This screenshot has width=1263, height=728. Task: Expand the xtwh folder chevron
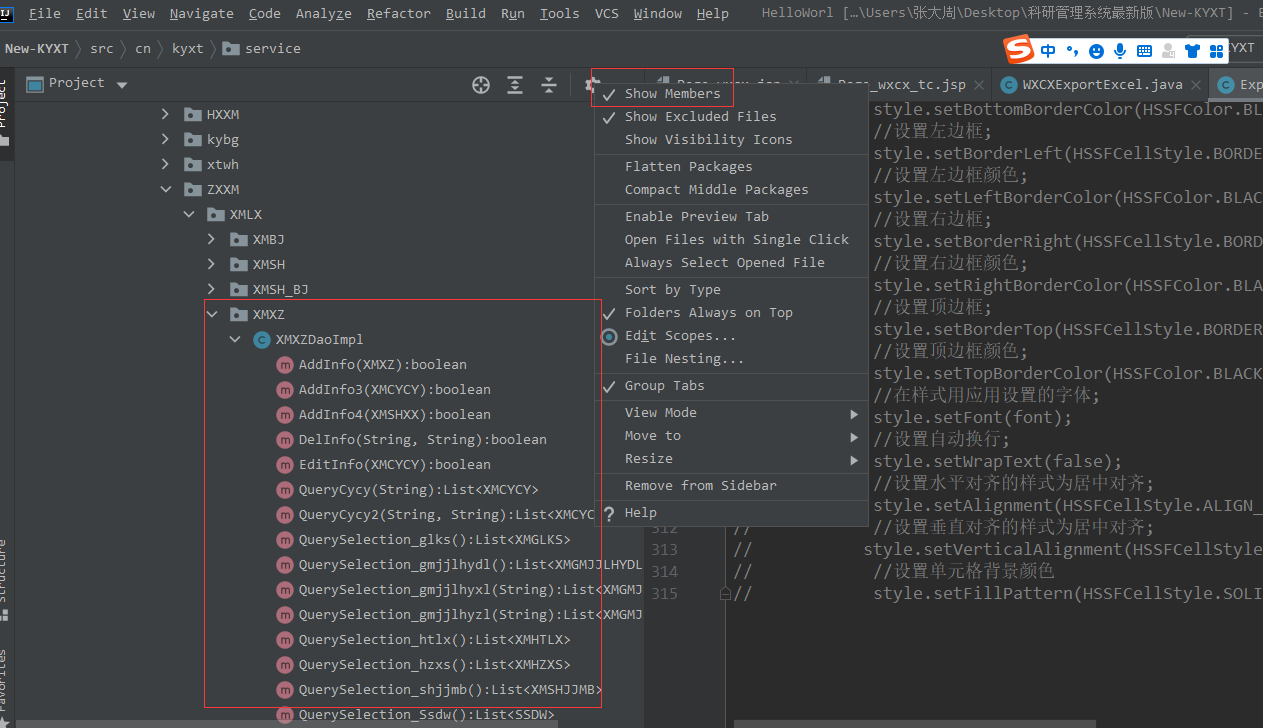[165, 165]
